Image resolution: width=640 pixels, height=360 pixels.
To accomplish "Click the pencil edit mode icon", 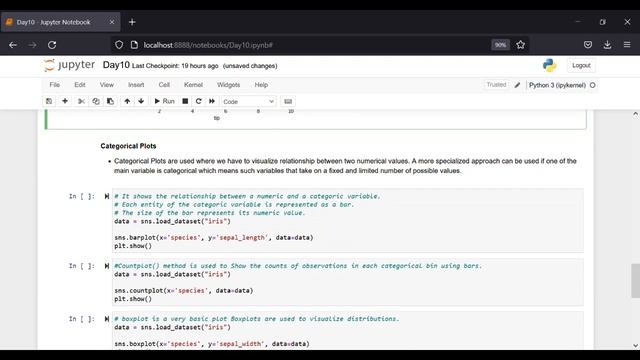I will point(517,85).
